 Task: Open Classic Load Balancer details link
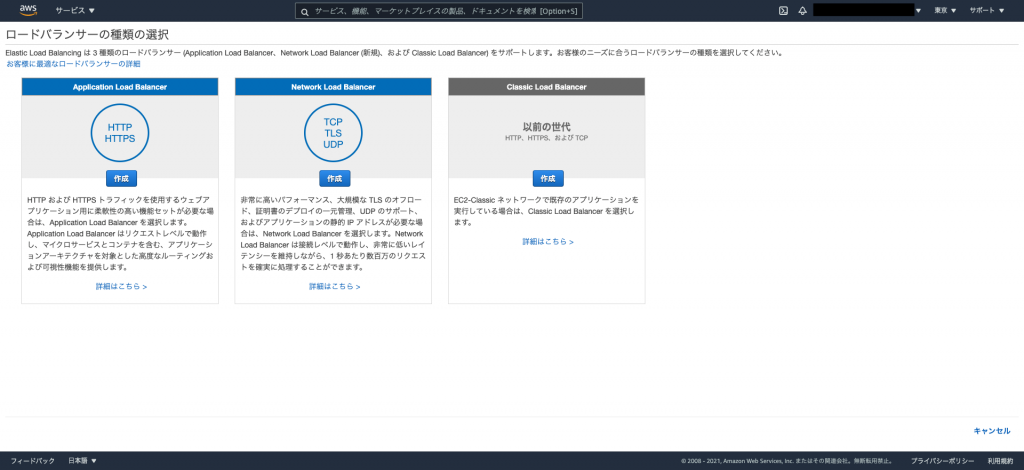pos(548,242)
